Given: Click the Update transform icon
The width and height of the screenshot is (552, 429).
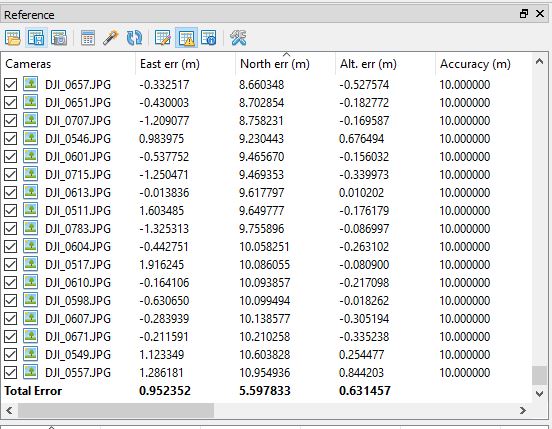Looking at the screenshot, I should 134,38.
